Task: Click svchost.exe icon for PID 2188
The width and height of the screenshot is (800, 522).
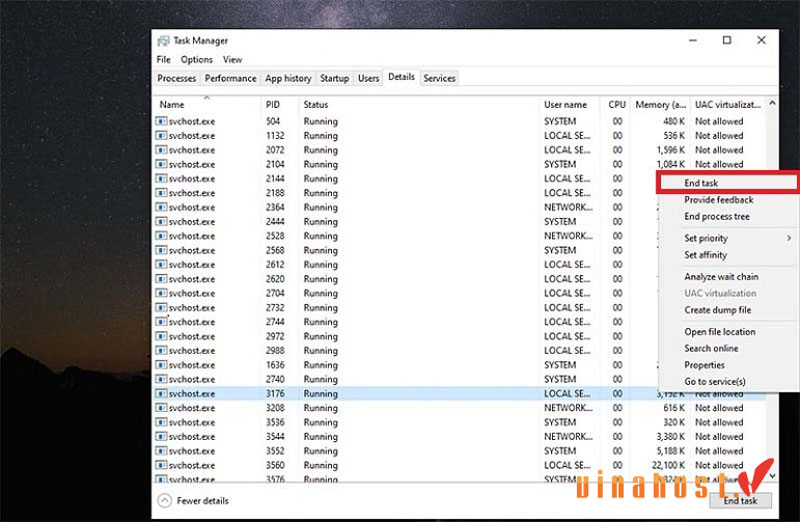Action: pyautogui.click(x=161, y=193)
